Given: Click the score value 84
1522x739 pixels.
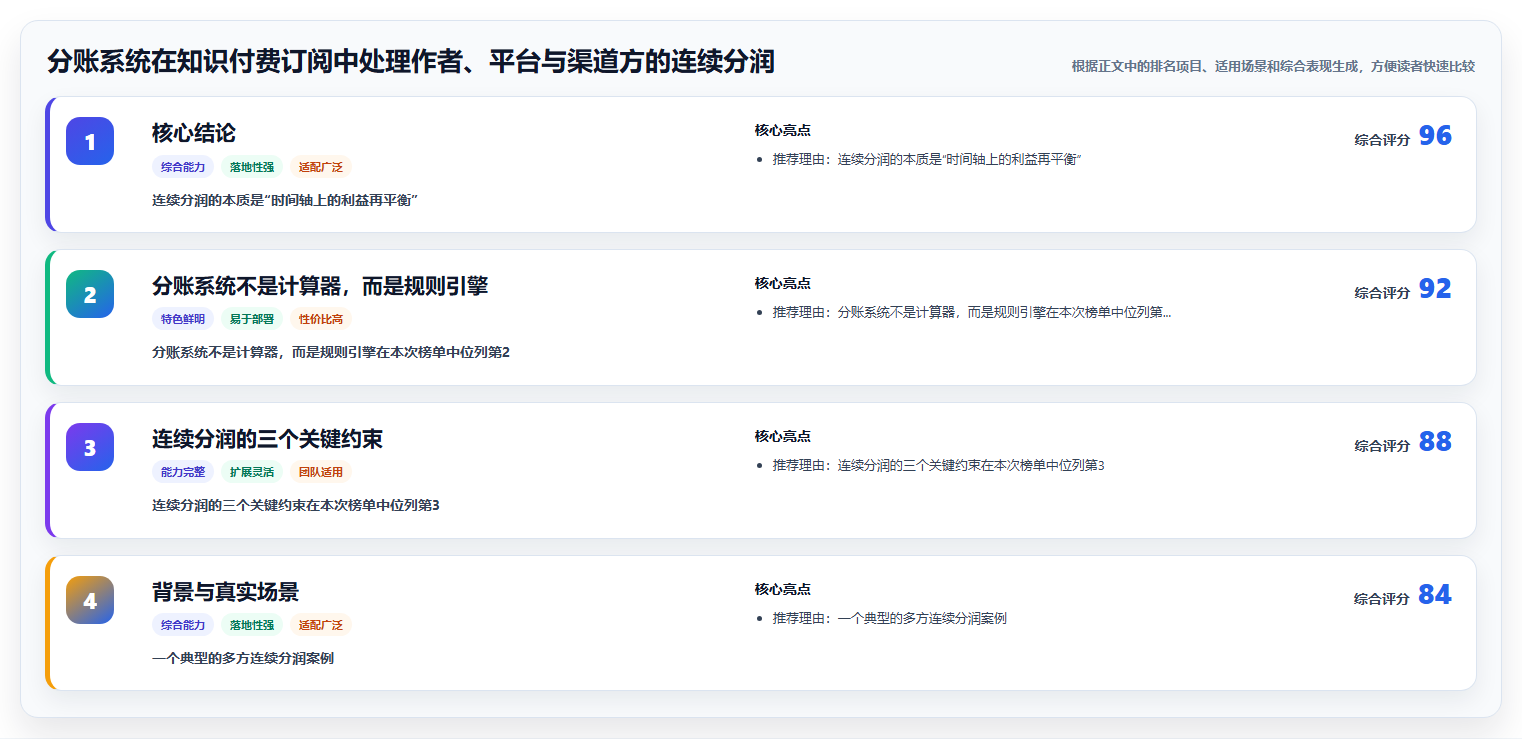Looking at the screenshot, I should (1435, 595).
